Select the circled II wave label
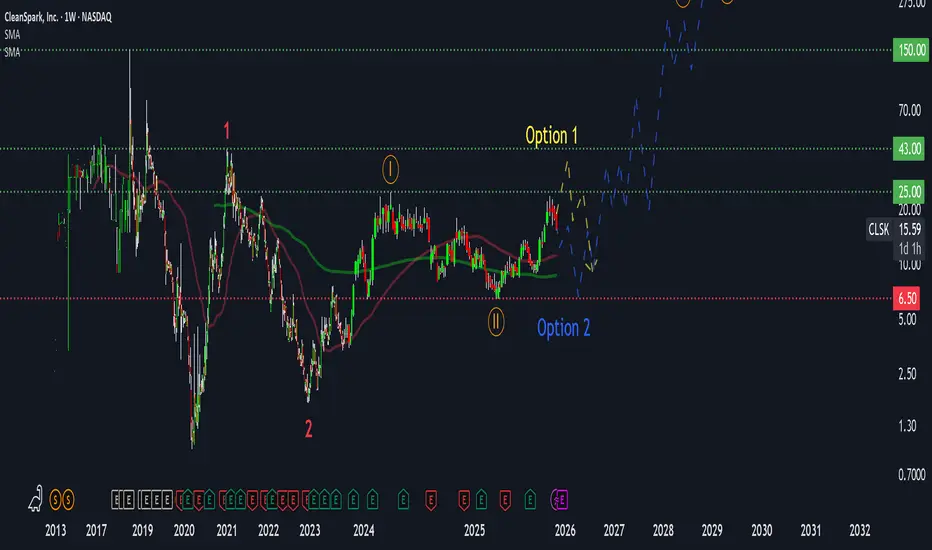 point(496,322)
